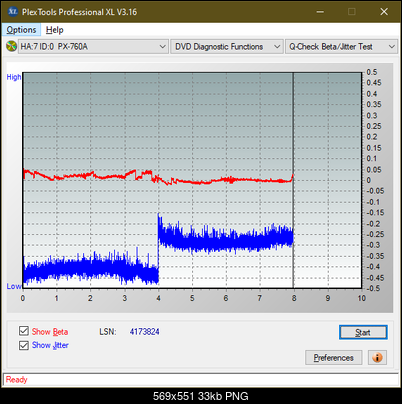Screen dimensions: 402x404
Task: Click the vertical marker line at 8 on graph
Action: [293, 180]
